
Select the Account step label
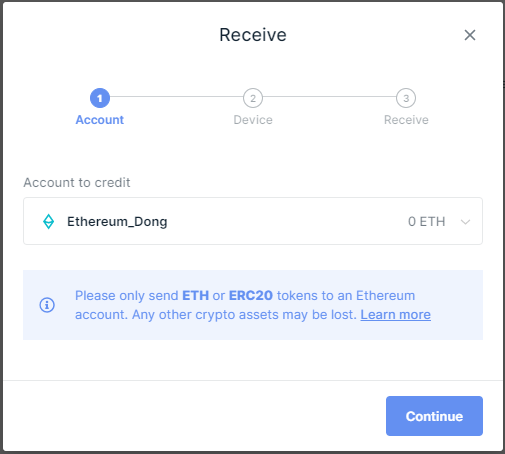pos(100,120)
